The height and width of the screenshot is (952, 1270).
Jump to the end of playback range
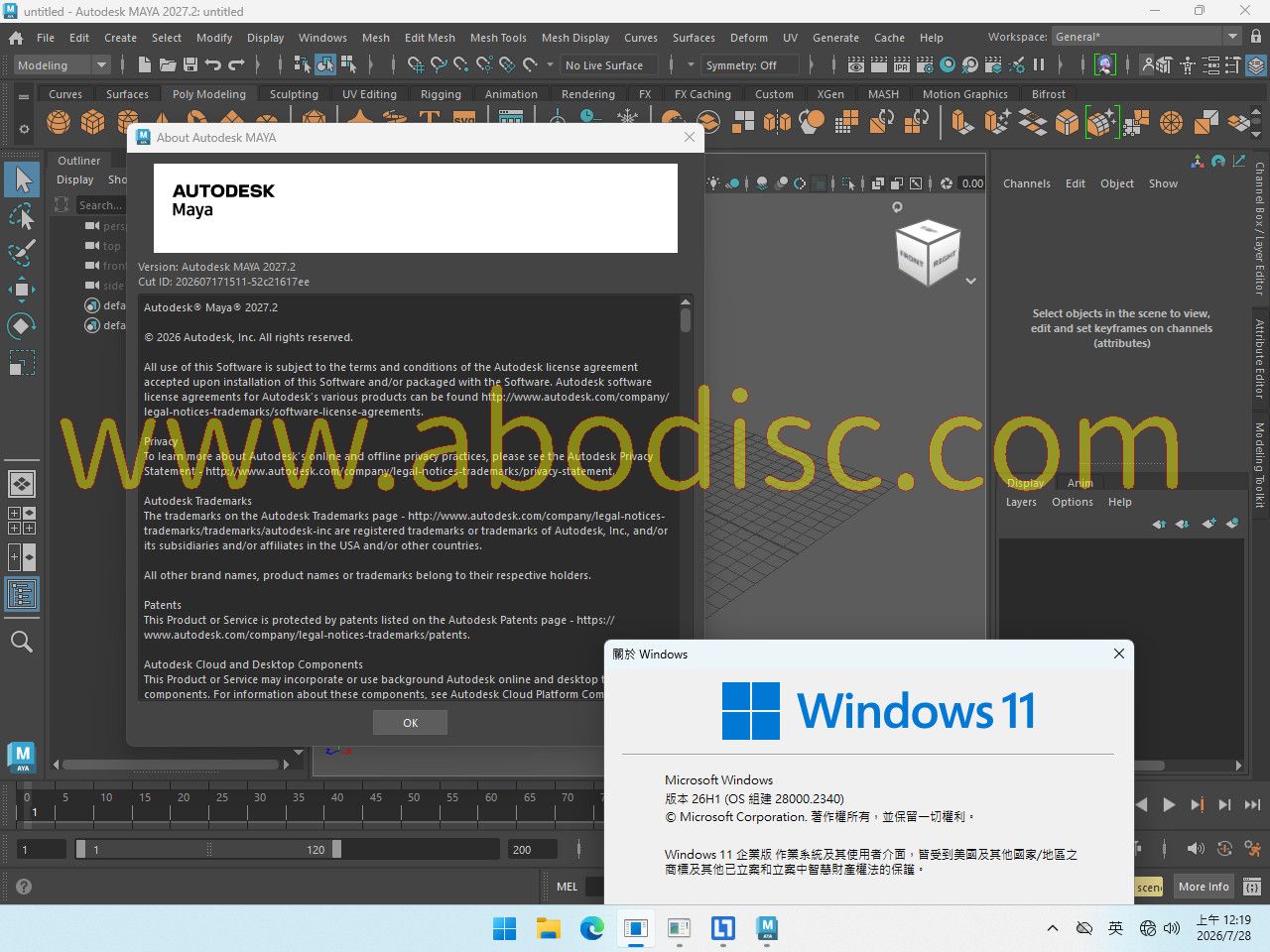(x=1252, y=804)
